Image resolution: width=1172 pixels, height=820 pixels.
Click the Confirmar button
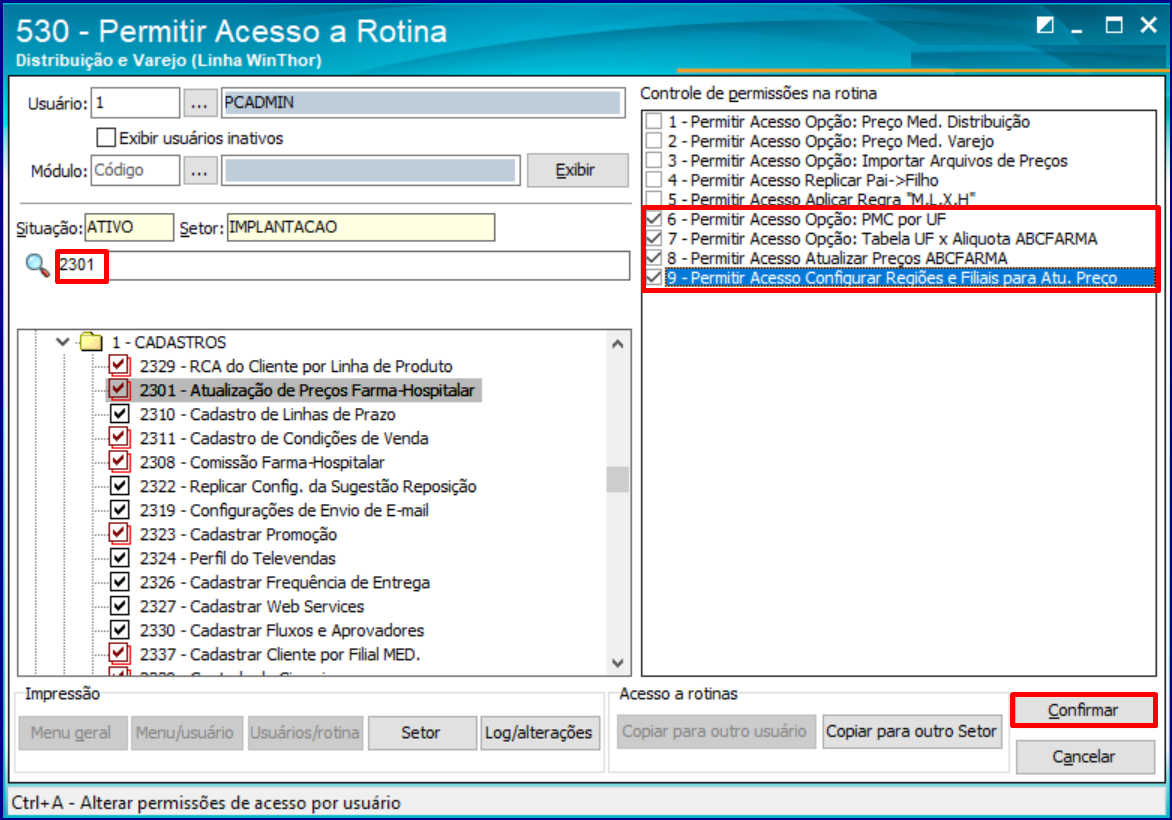pos(1083,710)
